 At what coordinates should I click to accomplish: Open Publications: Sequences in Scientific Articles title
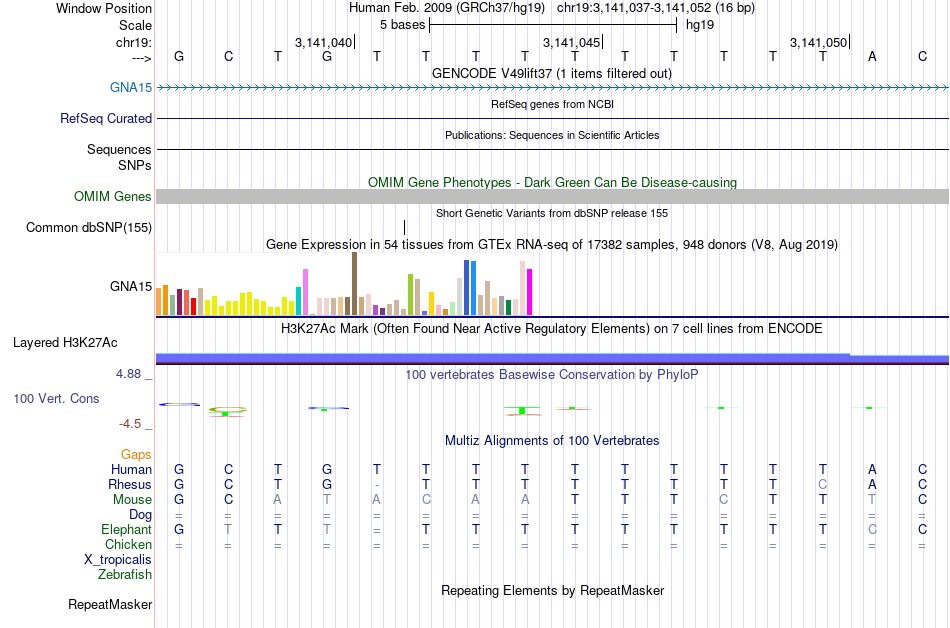point(552,135)
